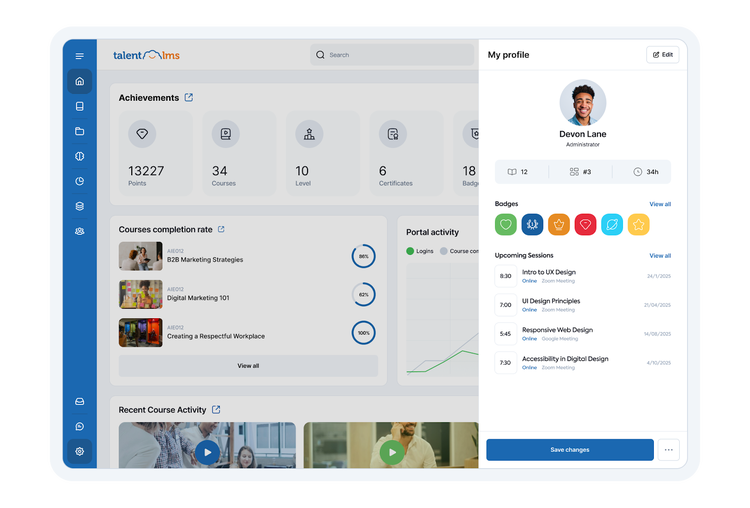Play the second recent course video

pyautogui.click(x=392, y=452)
